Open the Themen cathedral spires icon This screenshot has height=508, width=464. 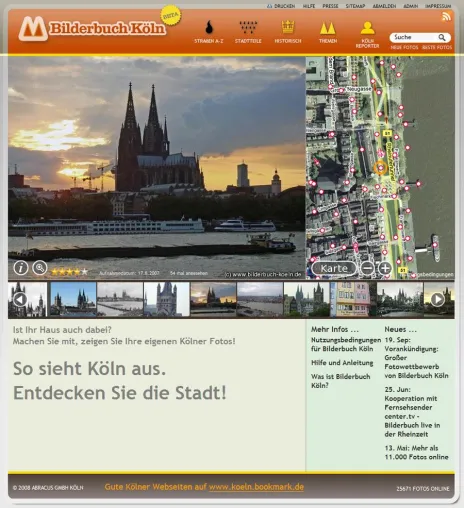pos(327,28)
